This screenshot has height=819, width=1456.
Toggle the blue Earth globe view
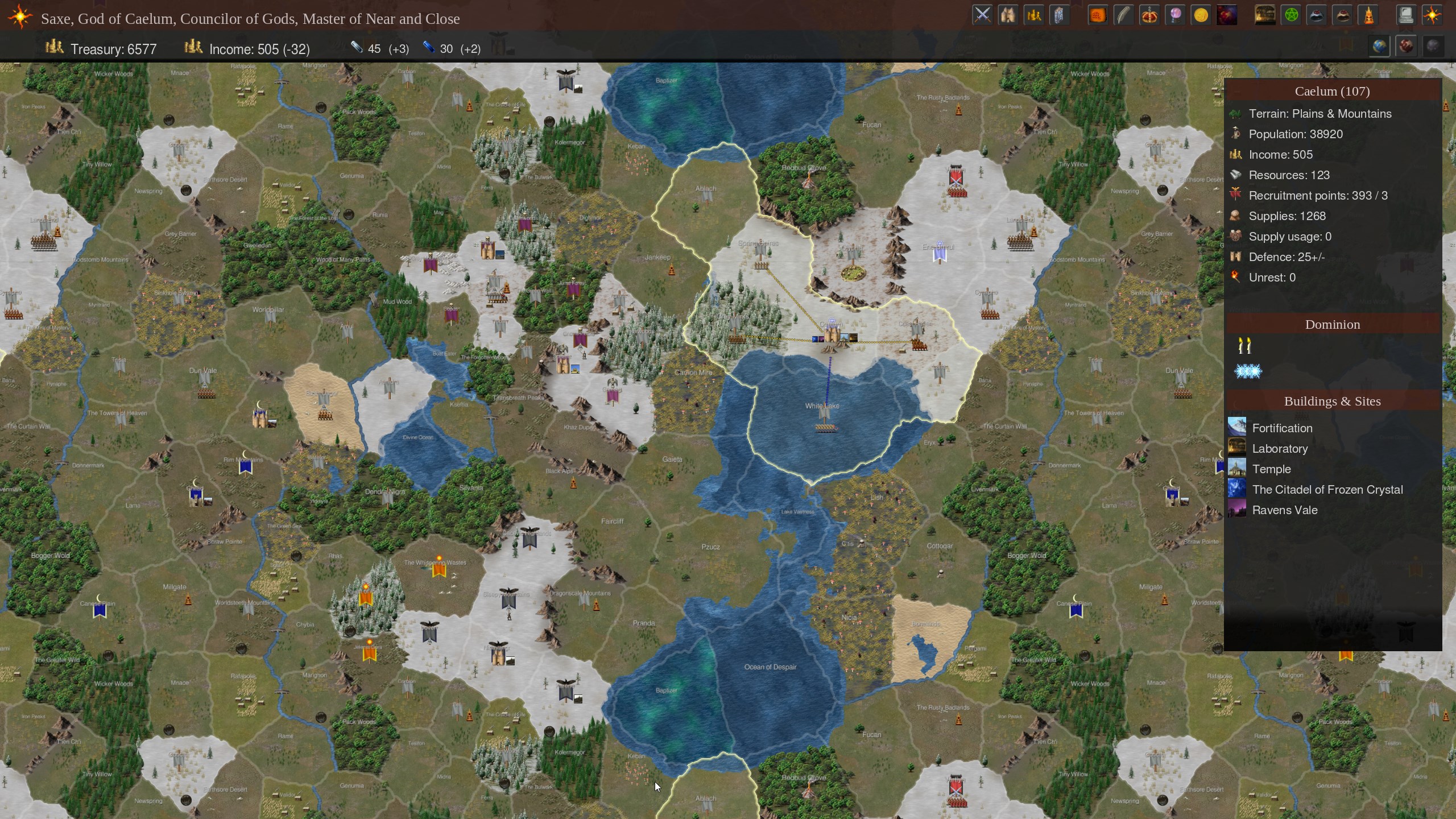tap(1379, 46)
